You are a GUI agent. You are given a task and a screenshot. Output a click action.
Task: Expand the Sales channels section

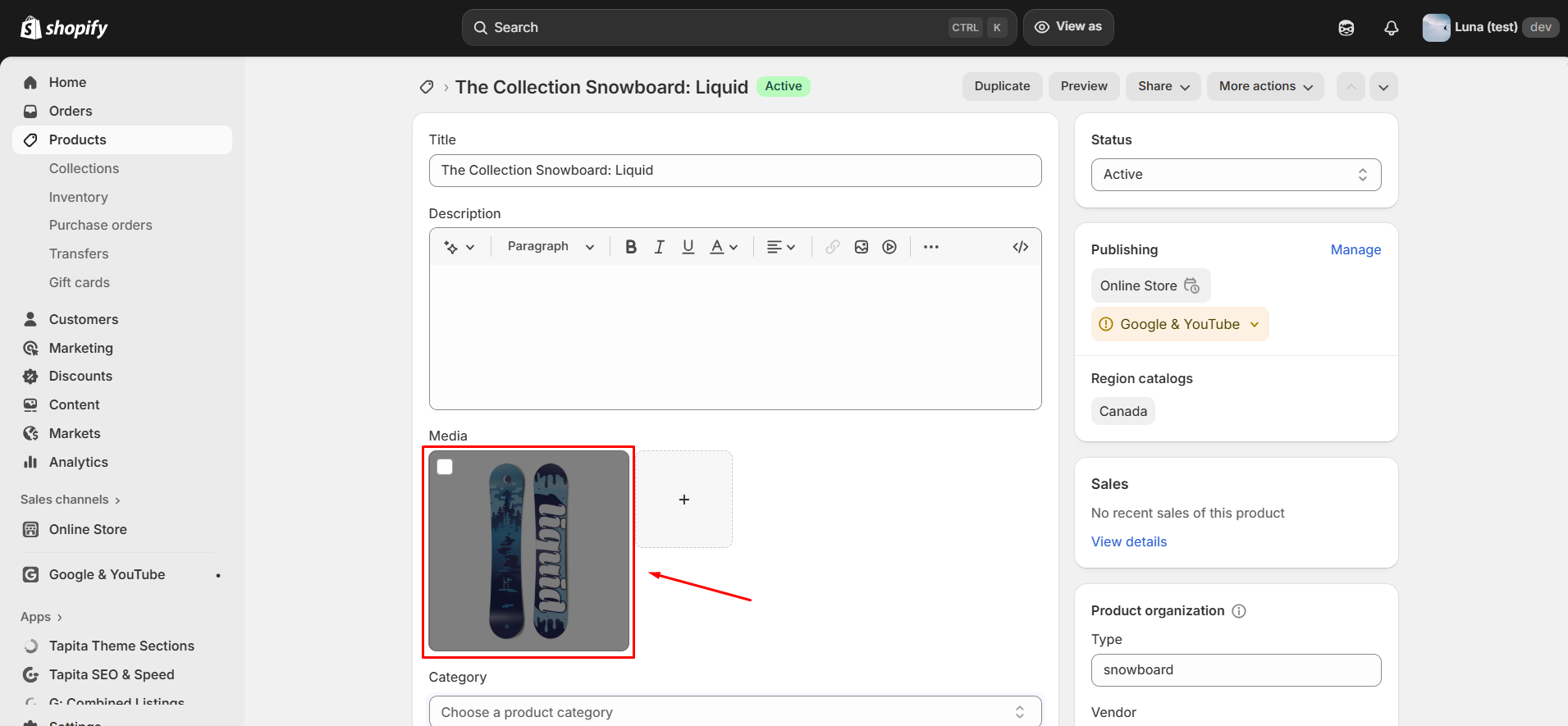[71, 500]
